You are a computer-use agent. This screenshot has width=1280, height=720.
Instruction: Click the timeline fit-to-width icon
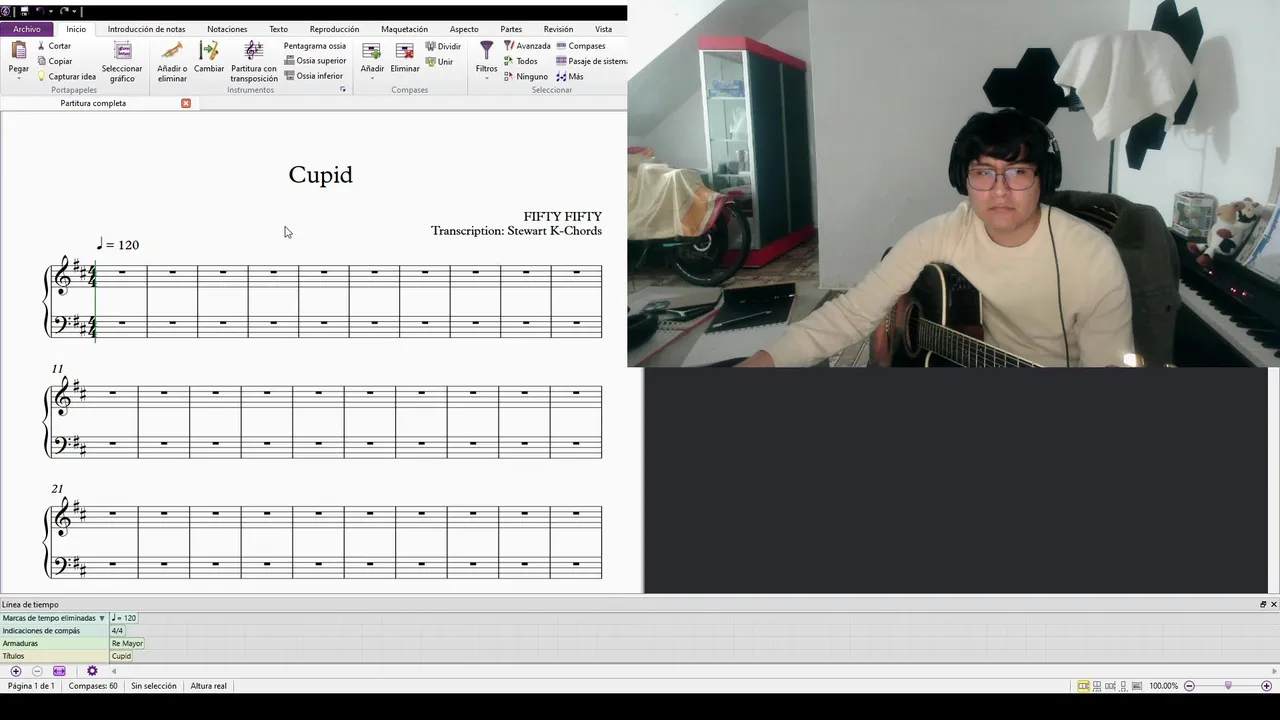[x=59, y=671]
